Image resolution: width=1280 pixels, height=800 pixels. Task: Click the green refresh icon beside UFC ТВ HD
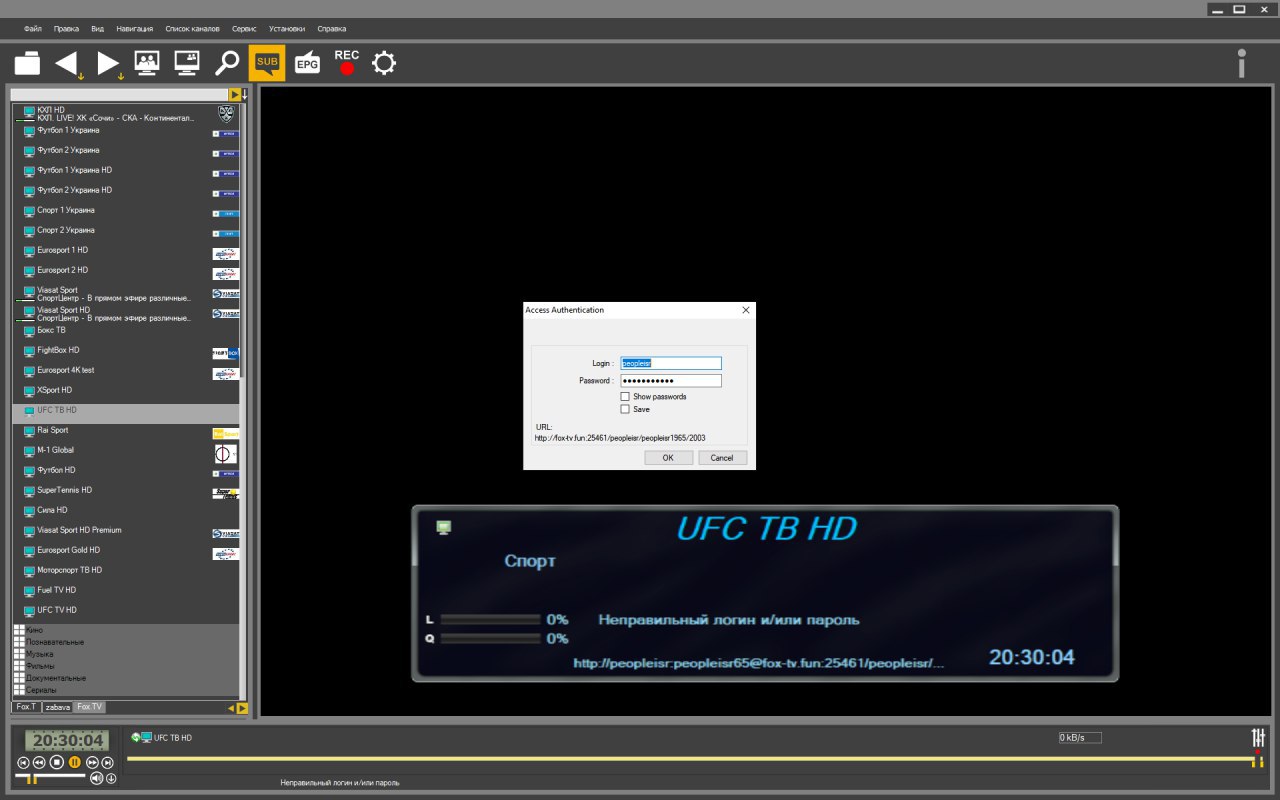point(135,737)
